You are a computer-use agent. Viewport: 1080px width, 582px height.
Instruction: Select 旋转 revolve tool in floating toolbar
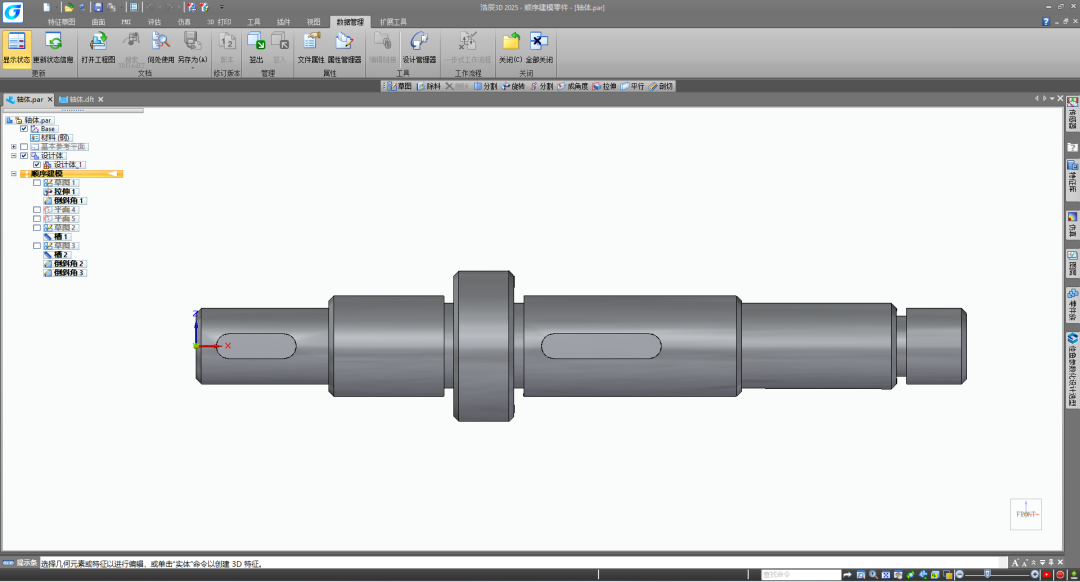[513, 86]
